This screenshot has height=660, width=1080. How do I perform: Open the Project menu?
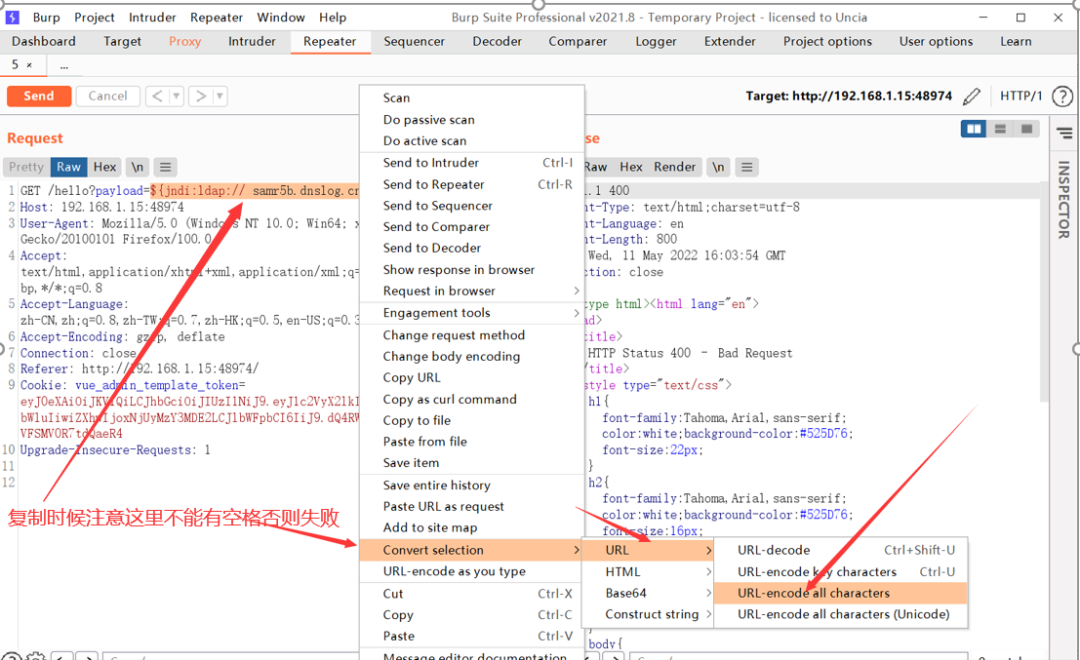pyautogui.click(x=94, y=17)
